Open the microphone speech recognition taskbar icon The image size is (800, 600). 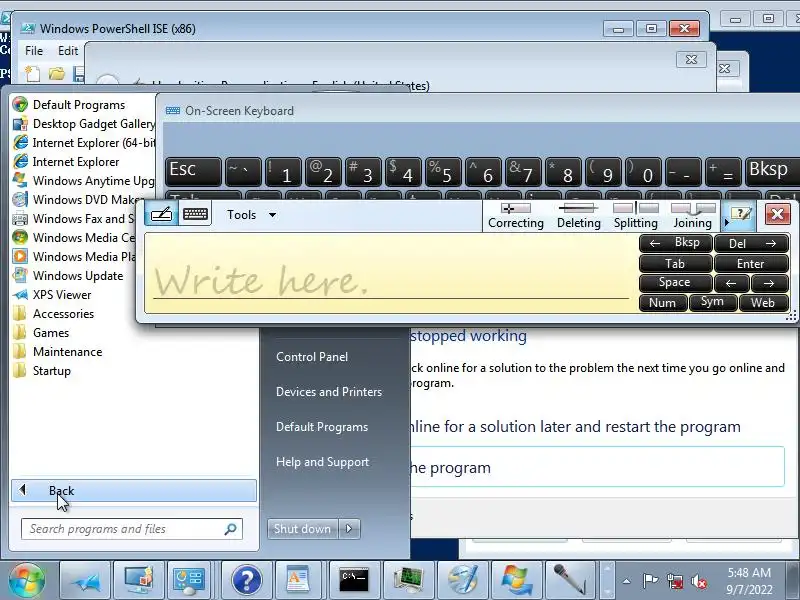point(570,581)
